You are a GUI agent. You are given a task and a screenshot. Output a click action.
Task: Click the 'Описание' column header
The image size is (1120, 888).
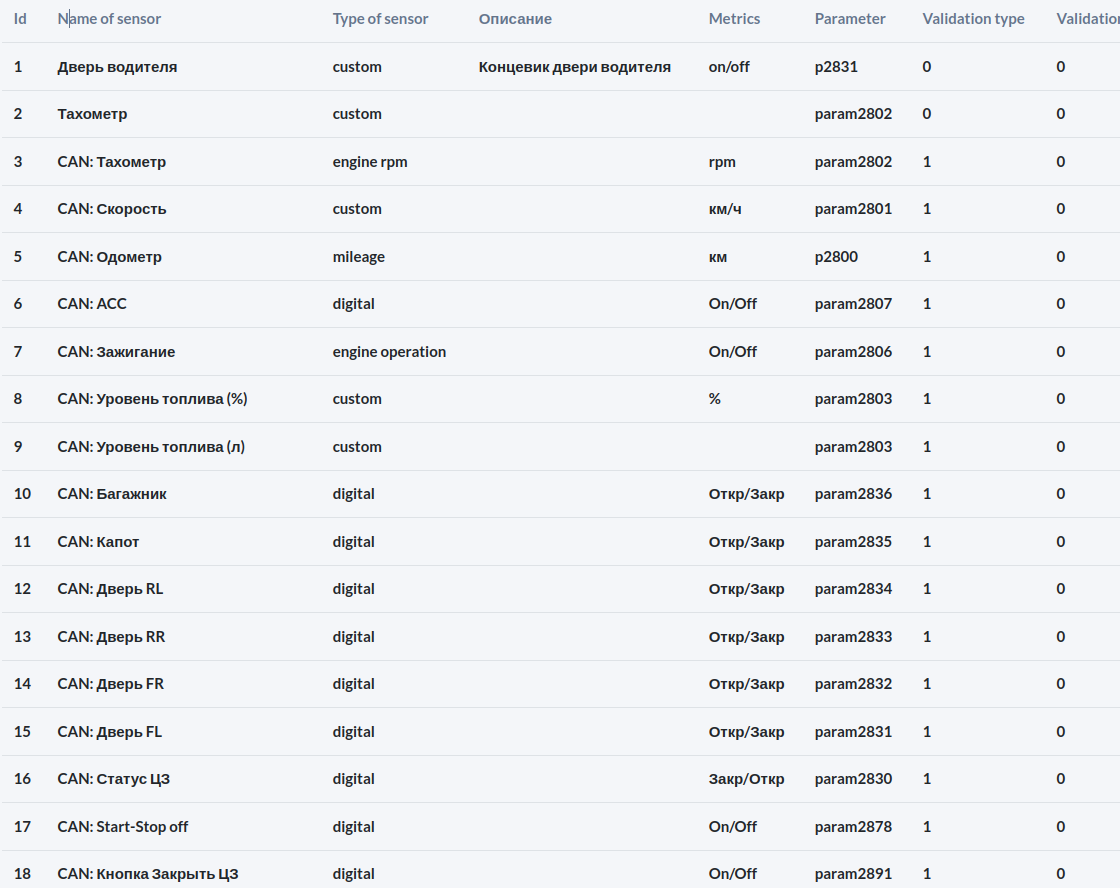point(515,19)
